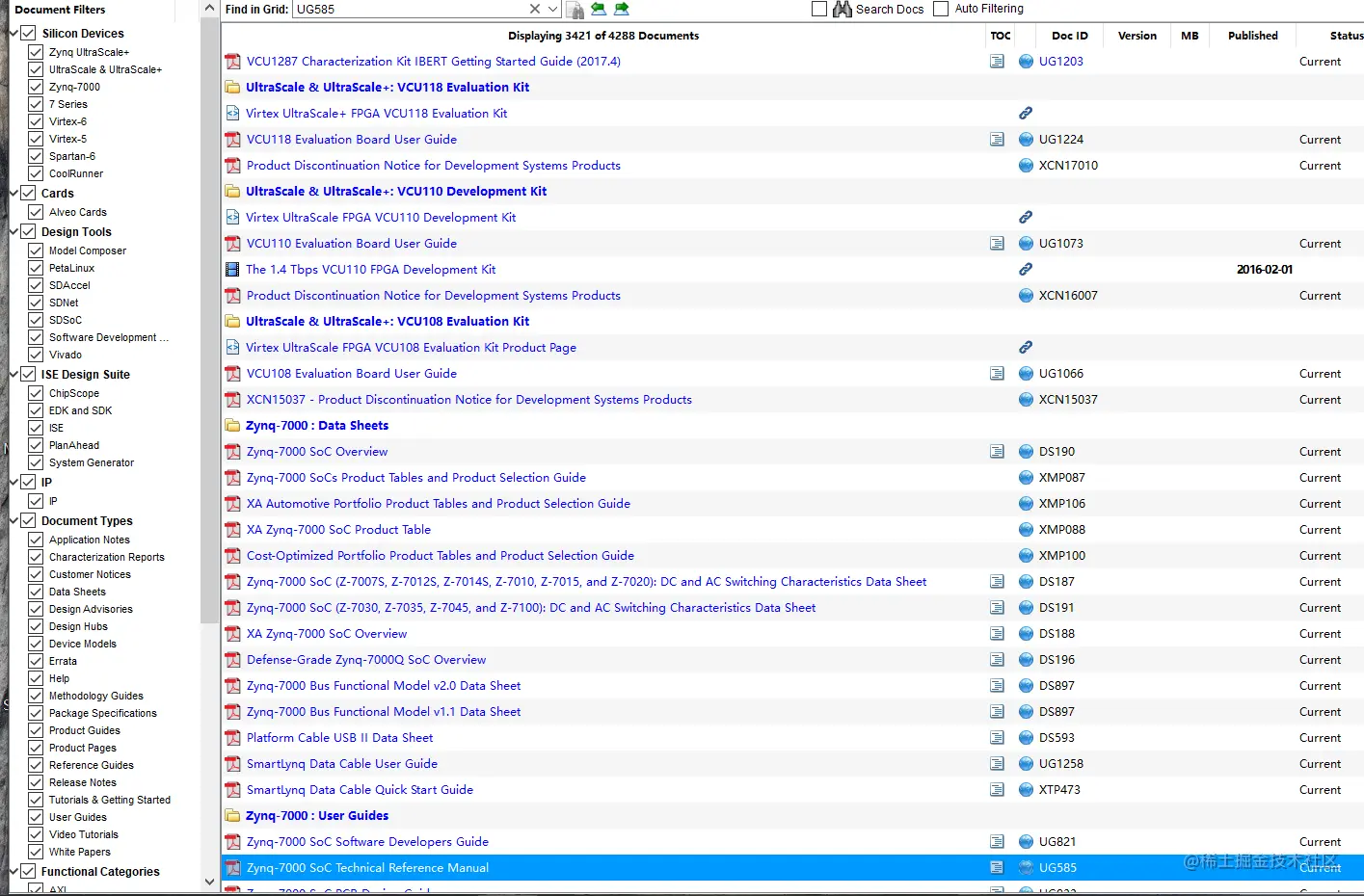The width and height of the screenshot is (1364, 896).
Task: Collapse the Cards filter group
Action: [13, 193]
